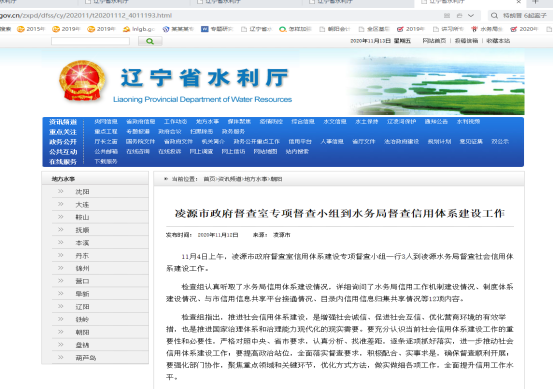Viewport: 554px width, 390px height.
Task: Close the active browser tab
Action: click(518, 2)
